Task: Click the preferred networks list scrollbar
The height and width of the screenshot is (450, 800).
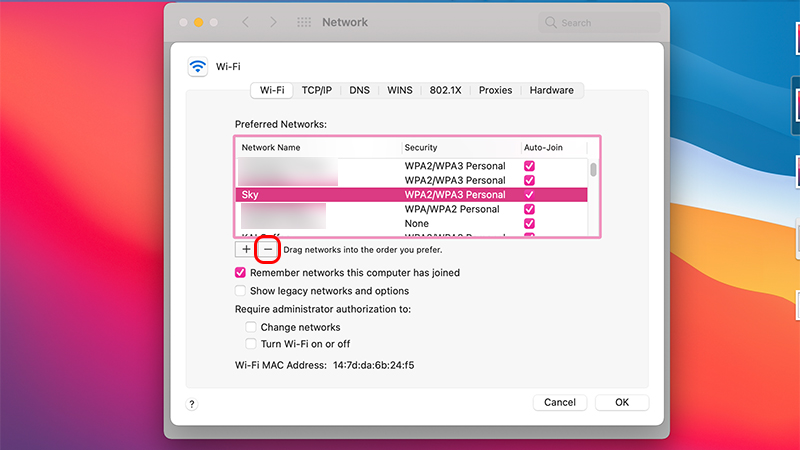Action: click(593, 169)
